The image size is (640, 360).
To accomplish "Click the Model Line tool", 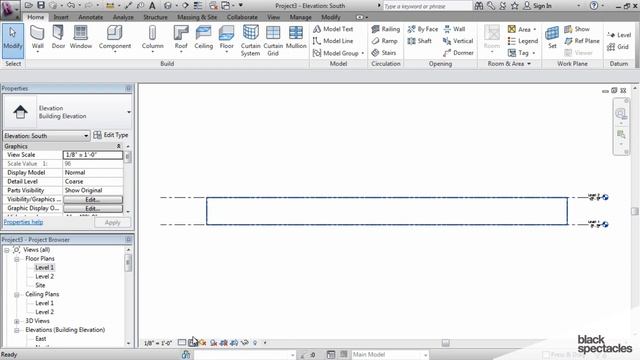I will [333, 41].
